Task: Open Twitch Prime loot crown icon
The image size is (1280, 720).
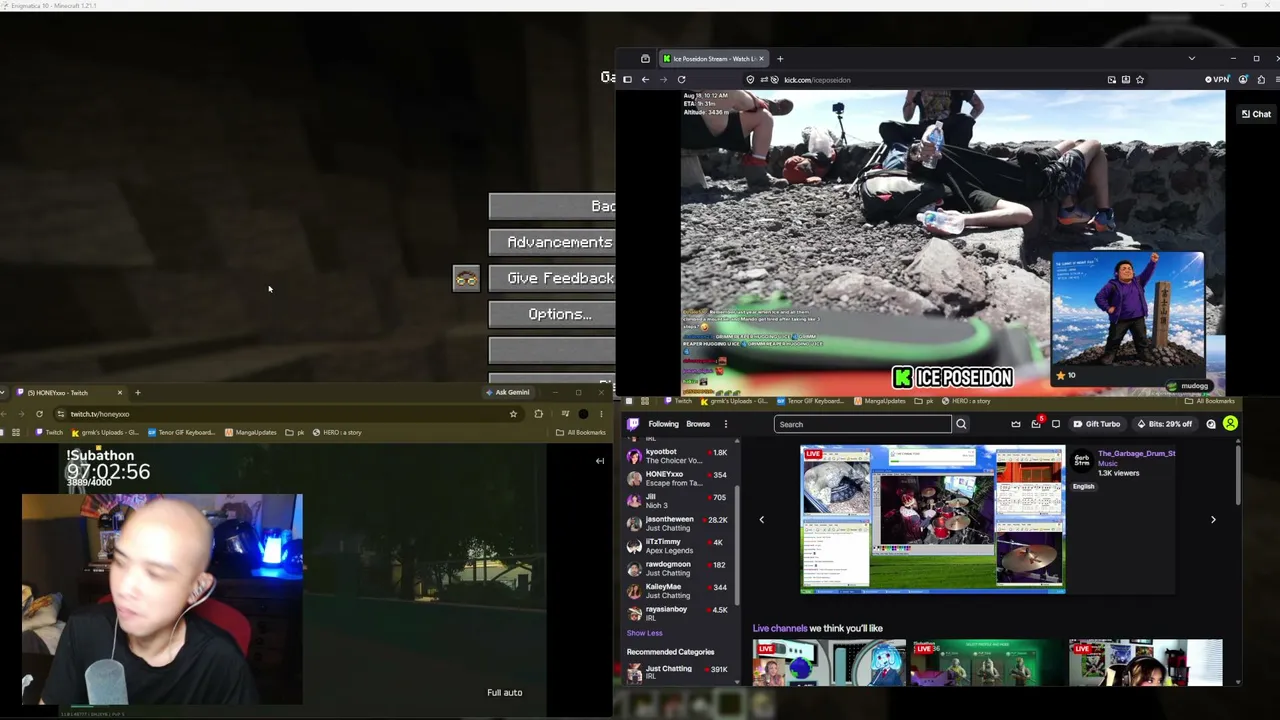Action: click(1016, 424)
